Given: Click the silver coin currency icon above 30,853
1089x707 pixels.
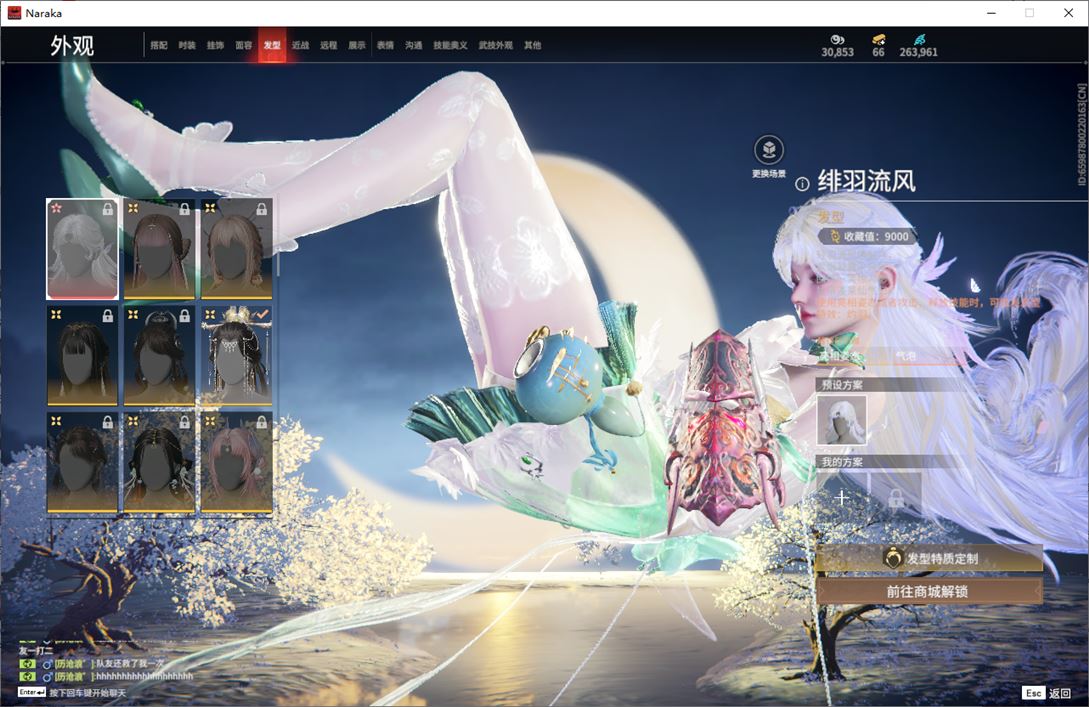Looking at the screenshot, I should coord(837,40).
